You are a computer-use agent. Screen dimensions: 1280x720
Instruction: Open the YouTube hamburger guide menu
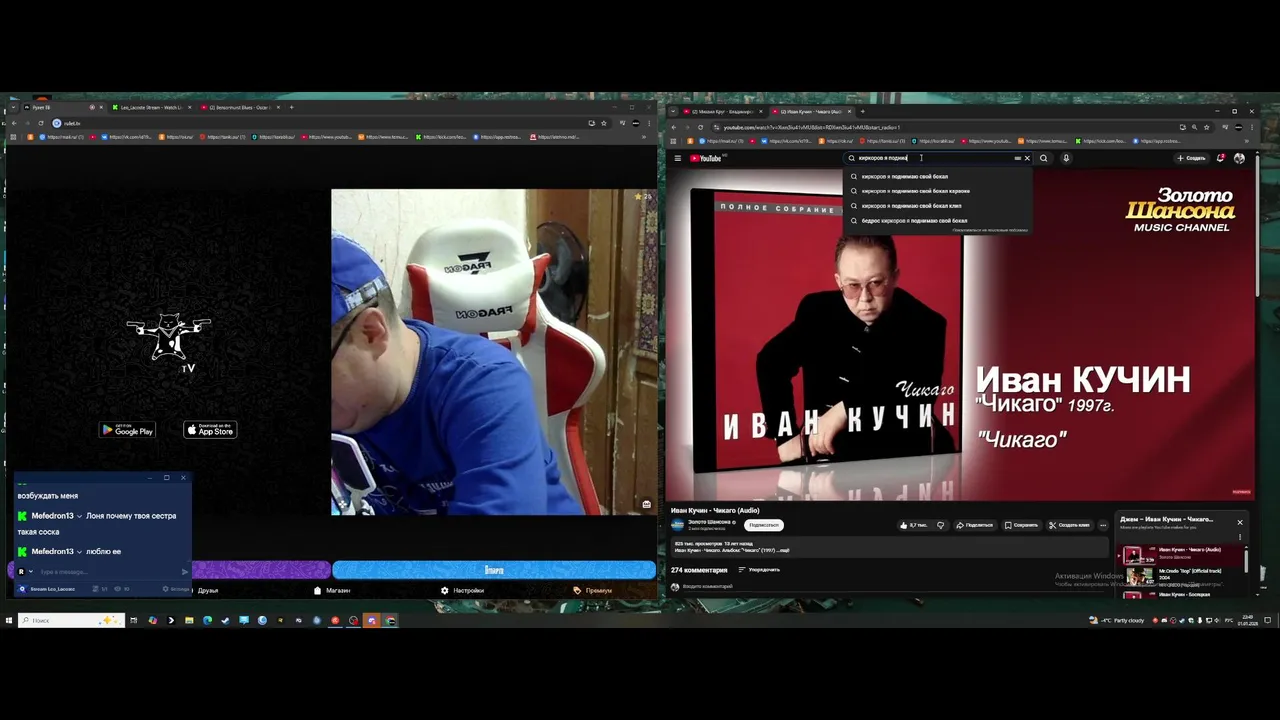click(x=677, y=158)
